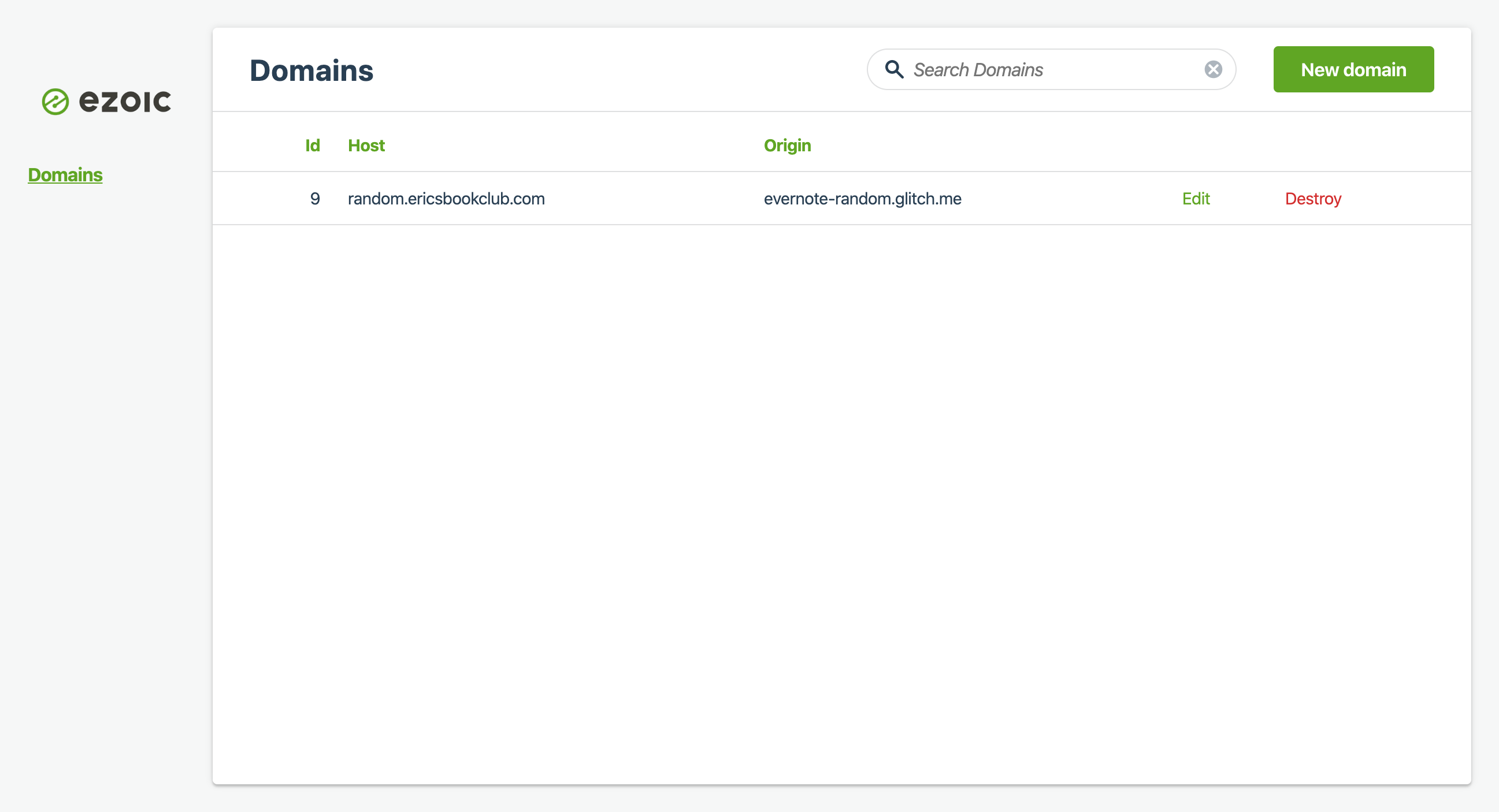Edit the random.ericsbookclub.com domain
The image size is (1499, 812).
tap(1196, 199)
